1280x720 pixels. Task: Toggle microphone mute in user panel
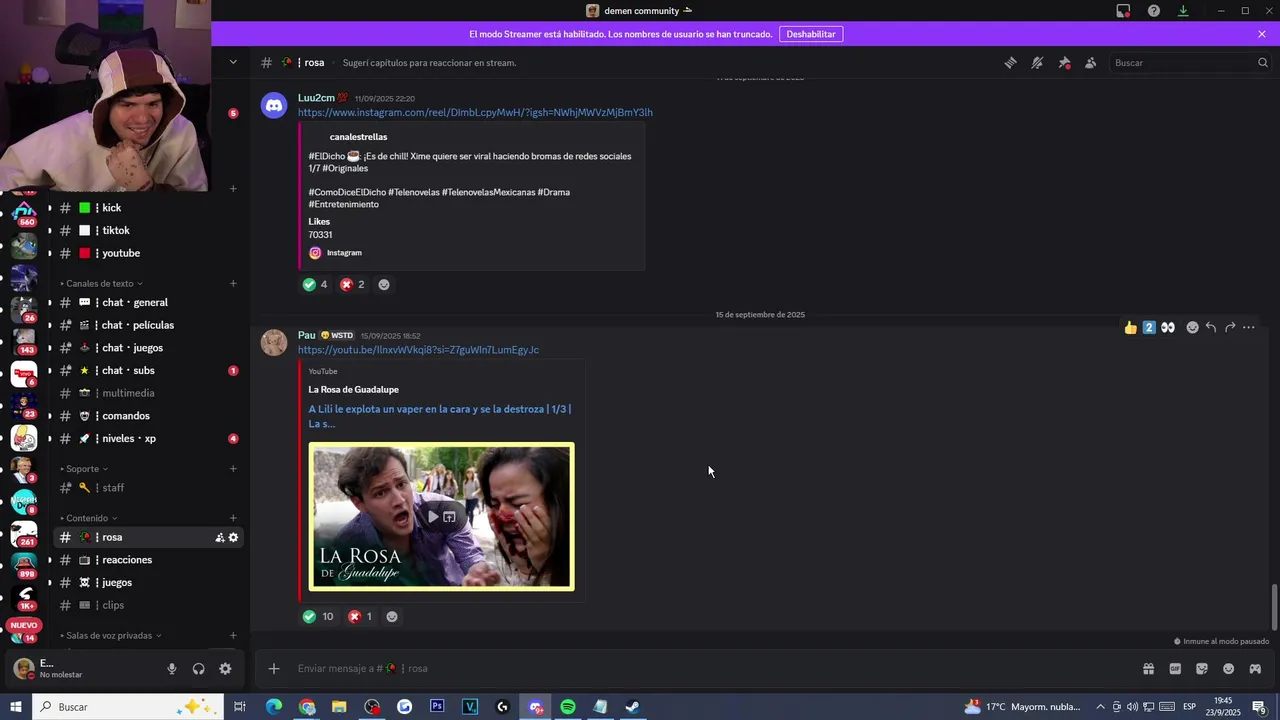point(172,669)
